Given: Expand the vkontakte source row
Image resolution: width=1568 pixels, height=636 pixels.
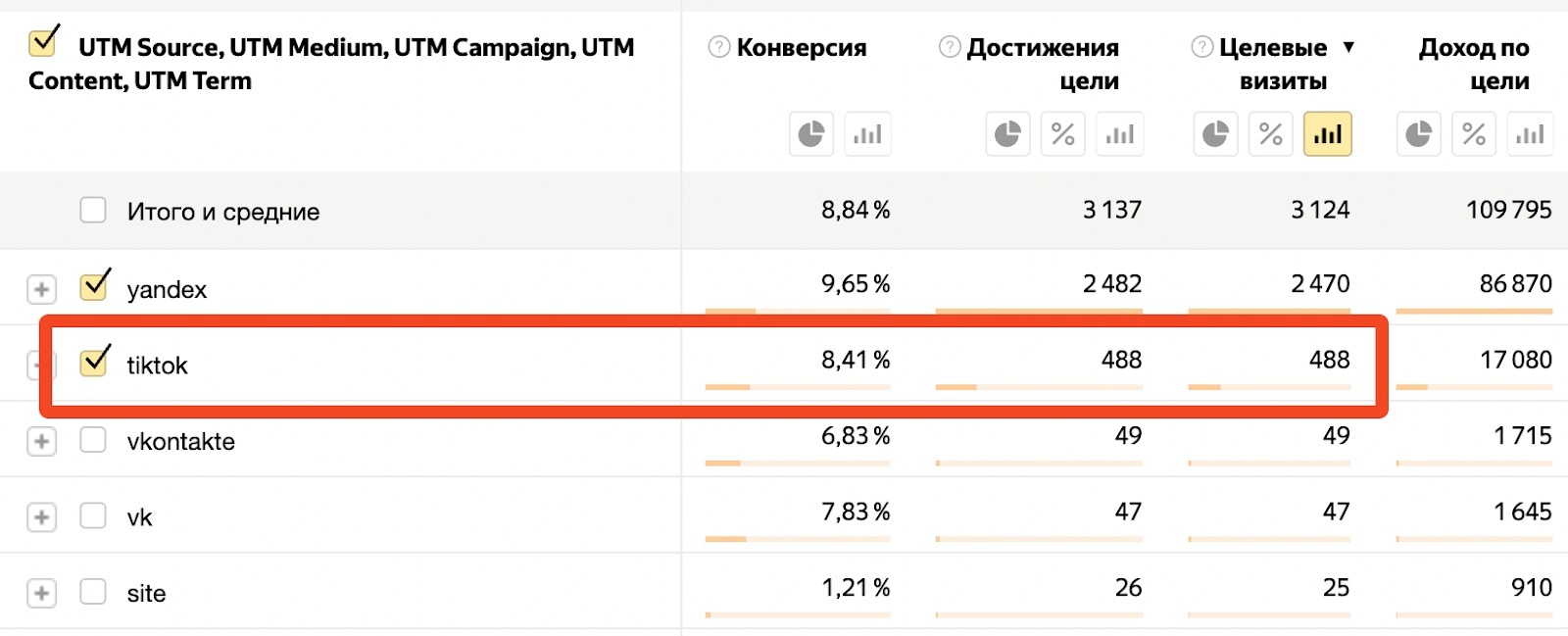Looking at the screenshot, I should (x=41, y=441).
